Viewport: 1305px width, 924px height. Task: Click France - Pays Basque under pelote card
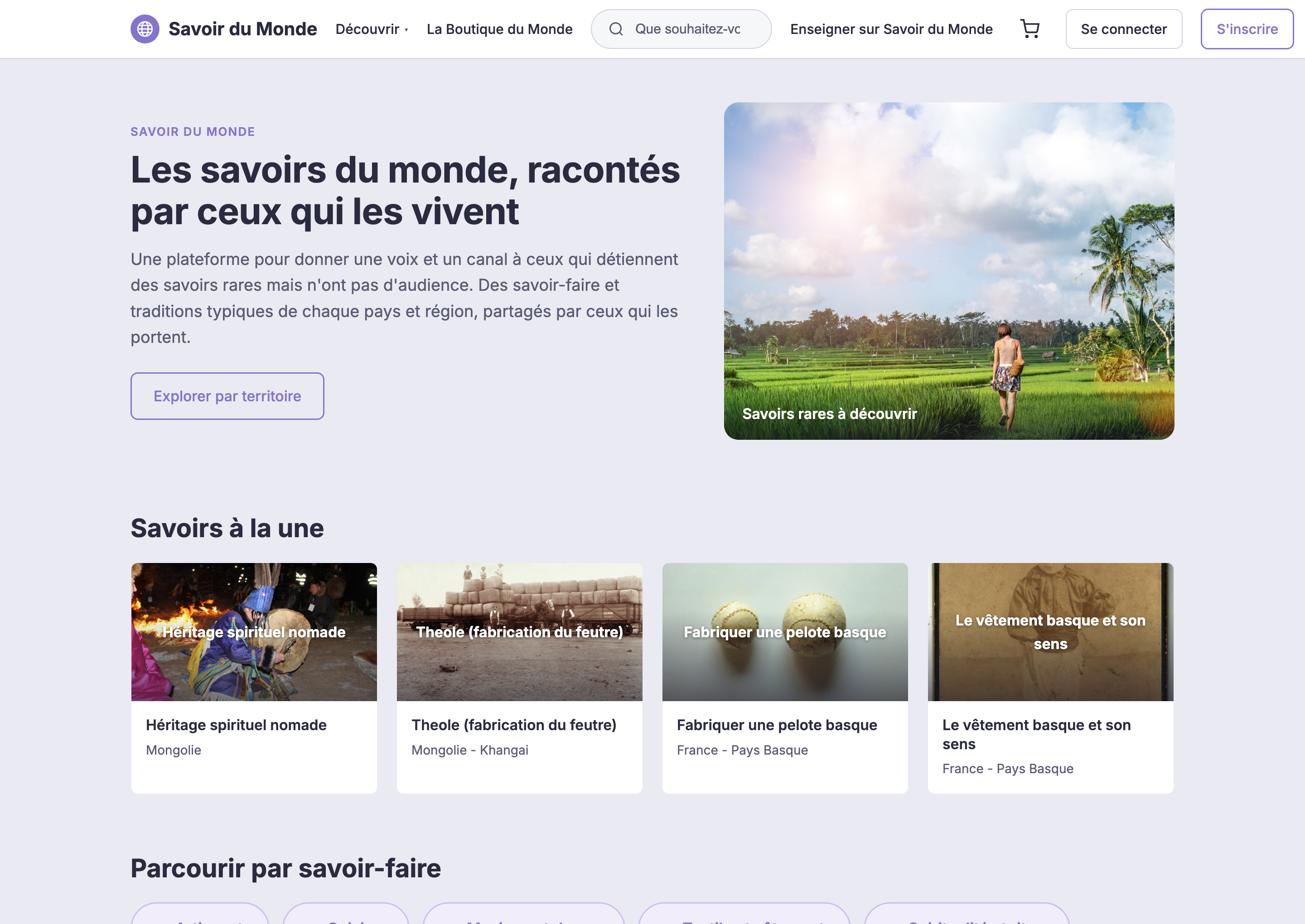[742, 750]
